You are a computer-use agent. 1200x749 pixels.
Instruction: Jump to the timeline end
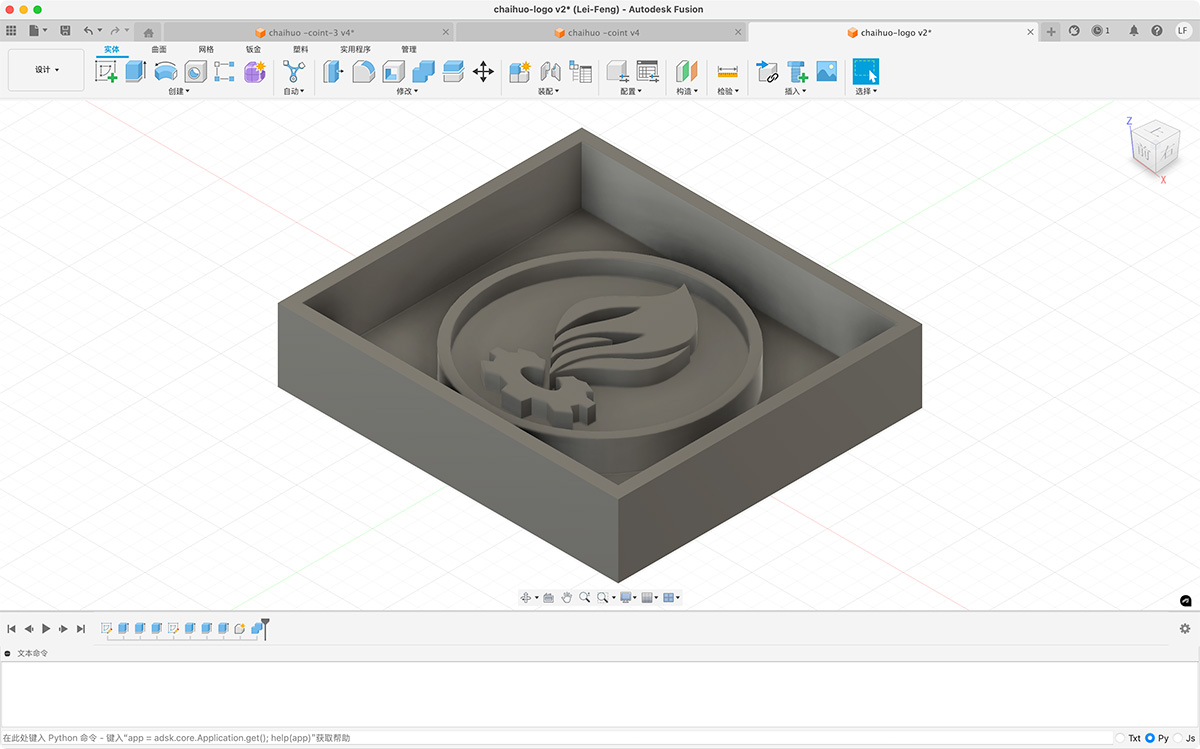pyautogui.click(x=81, y=629)
